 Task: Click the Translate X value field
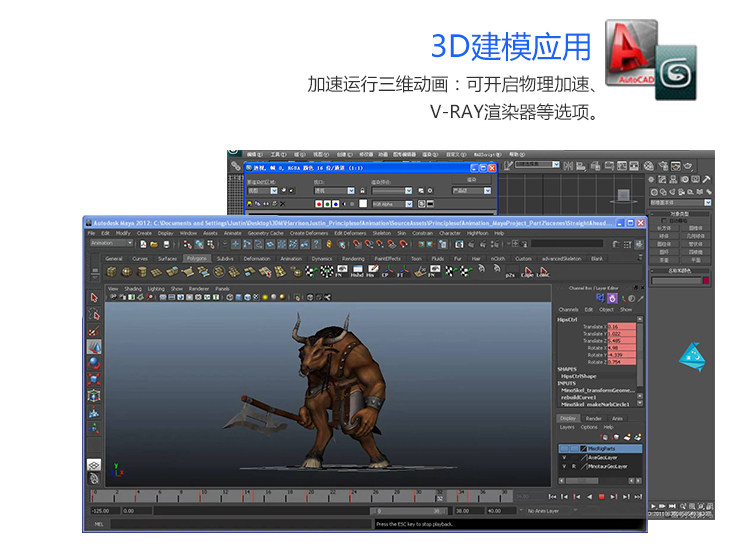click(621, 327)
